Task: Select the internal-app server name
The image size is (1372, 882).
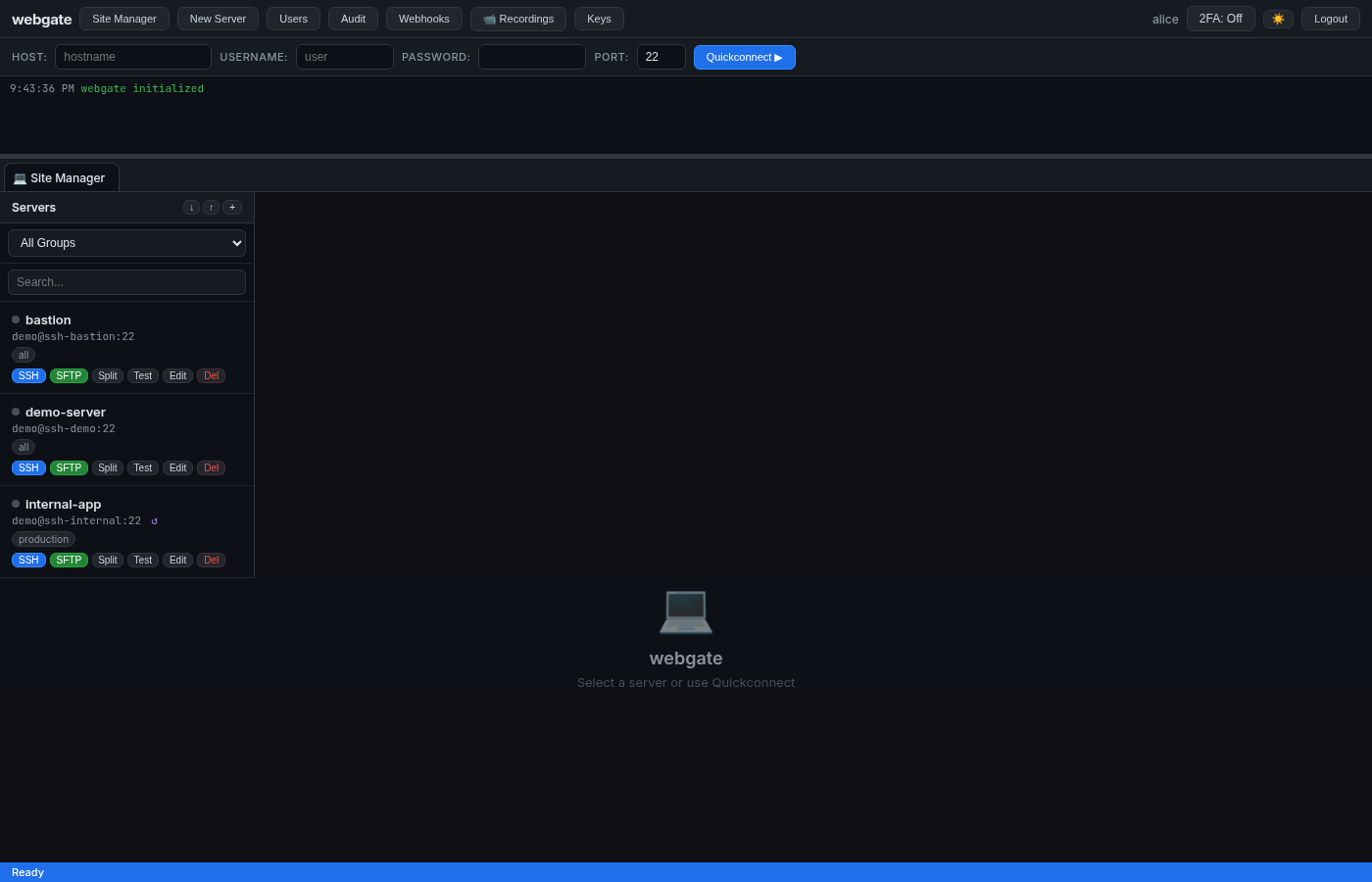Action: tap(64, 505)
